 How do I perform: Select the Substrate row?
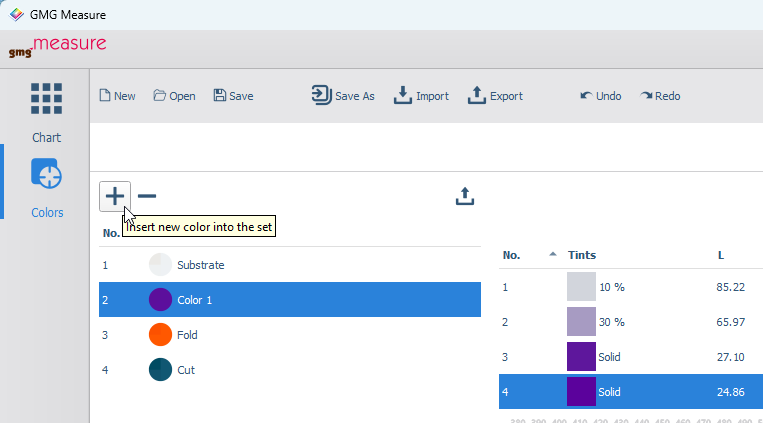tap(290, 265)
